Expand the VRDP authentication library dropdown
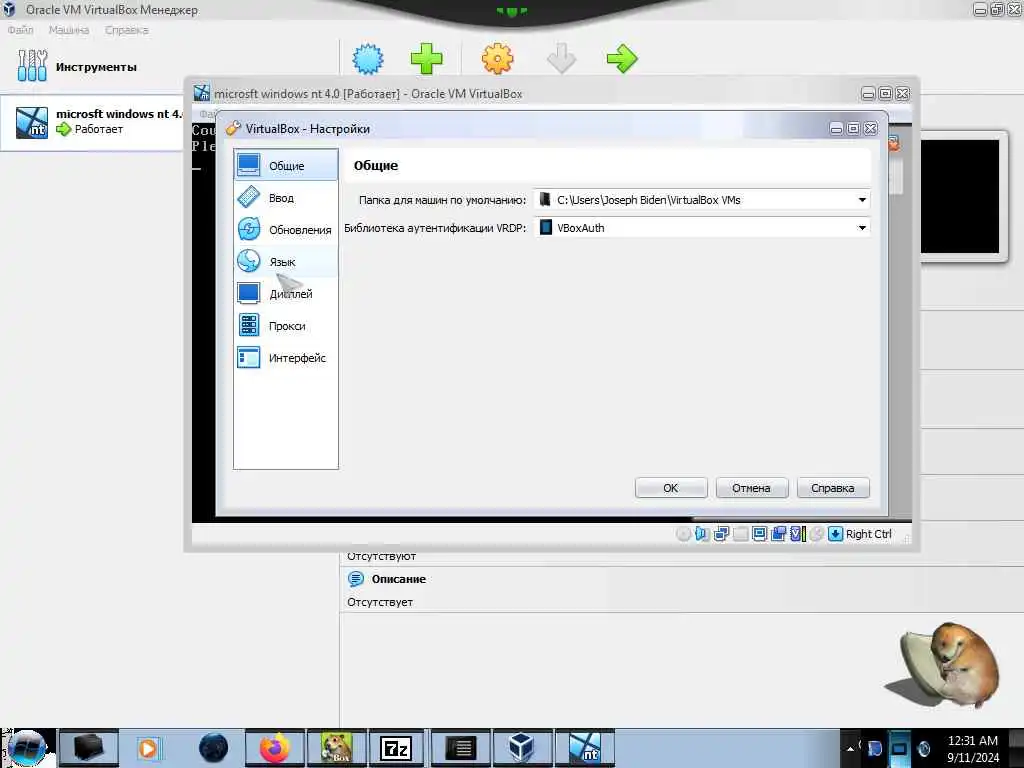The image size is (1024, 768). coord(862,228)
